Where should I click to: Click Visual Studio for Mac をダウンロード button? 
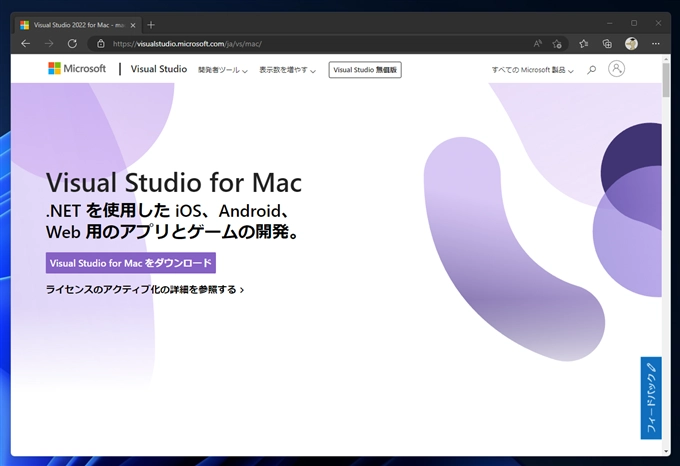131,263
